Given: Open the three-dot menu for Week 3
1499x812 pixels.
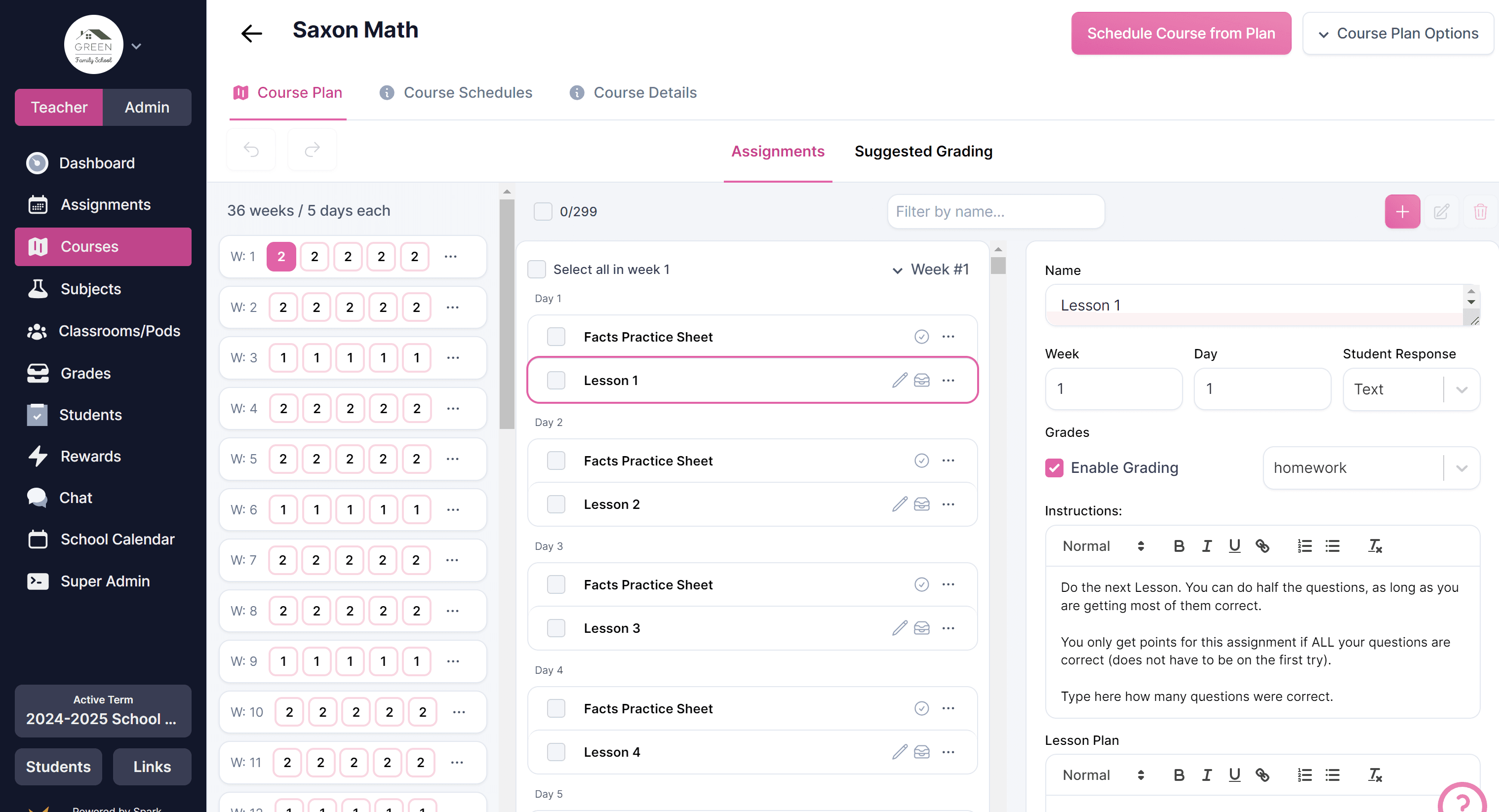Looking at the screenshot, I should [x=453, y=358].
